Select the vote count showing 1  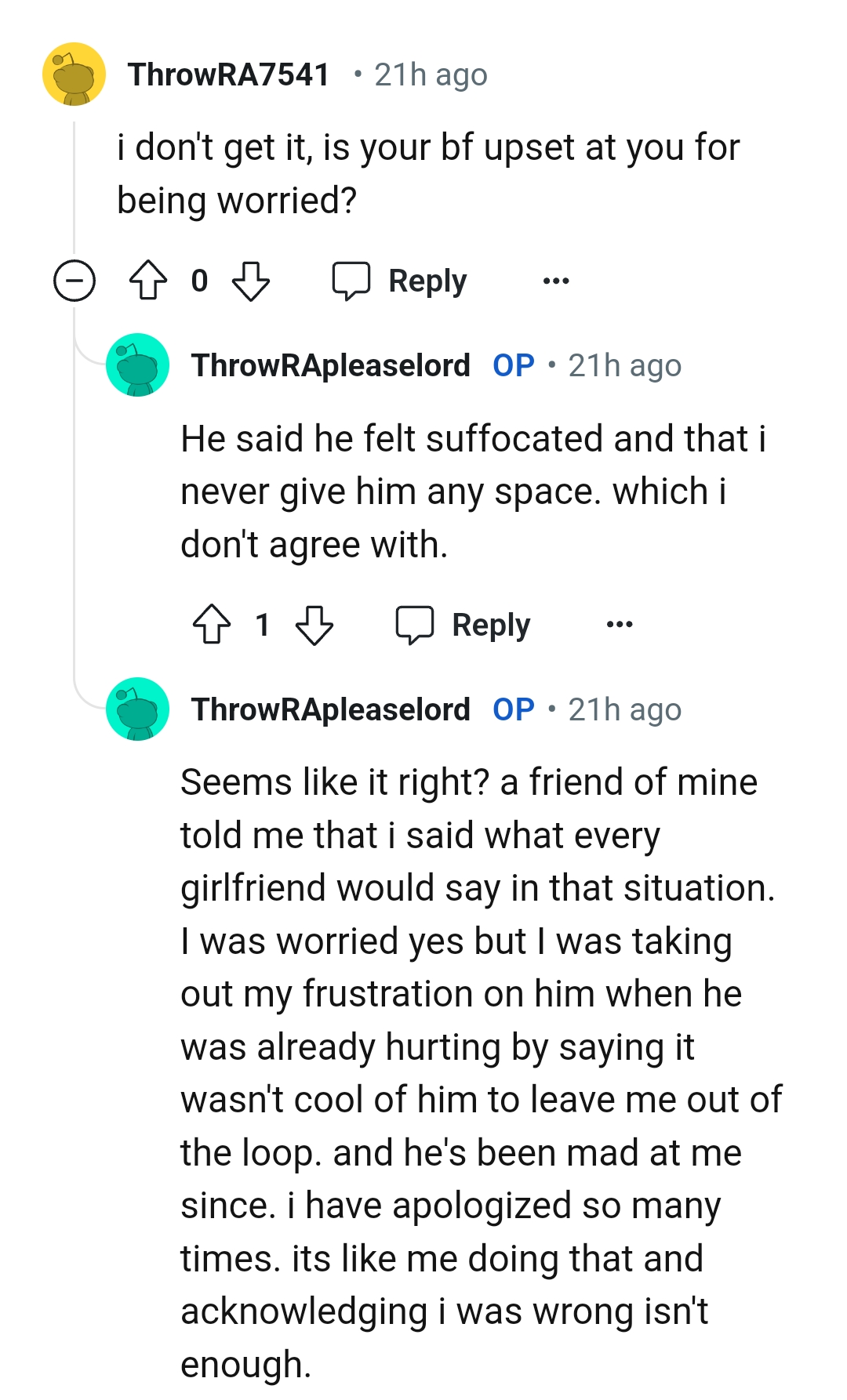click(x=264, y=625)
